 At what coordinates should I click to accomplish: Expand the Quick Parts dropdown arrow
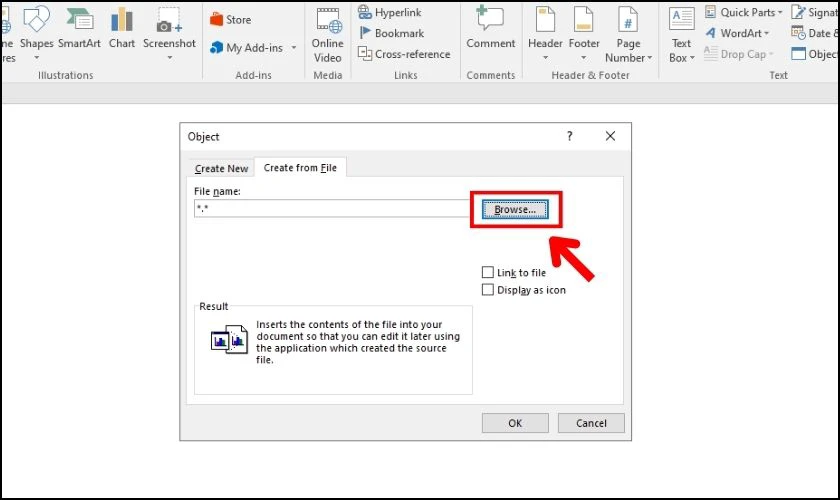click(780, 12)
